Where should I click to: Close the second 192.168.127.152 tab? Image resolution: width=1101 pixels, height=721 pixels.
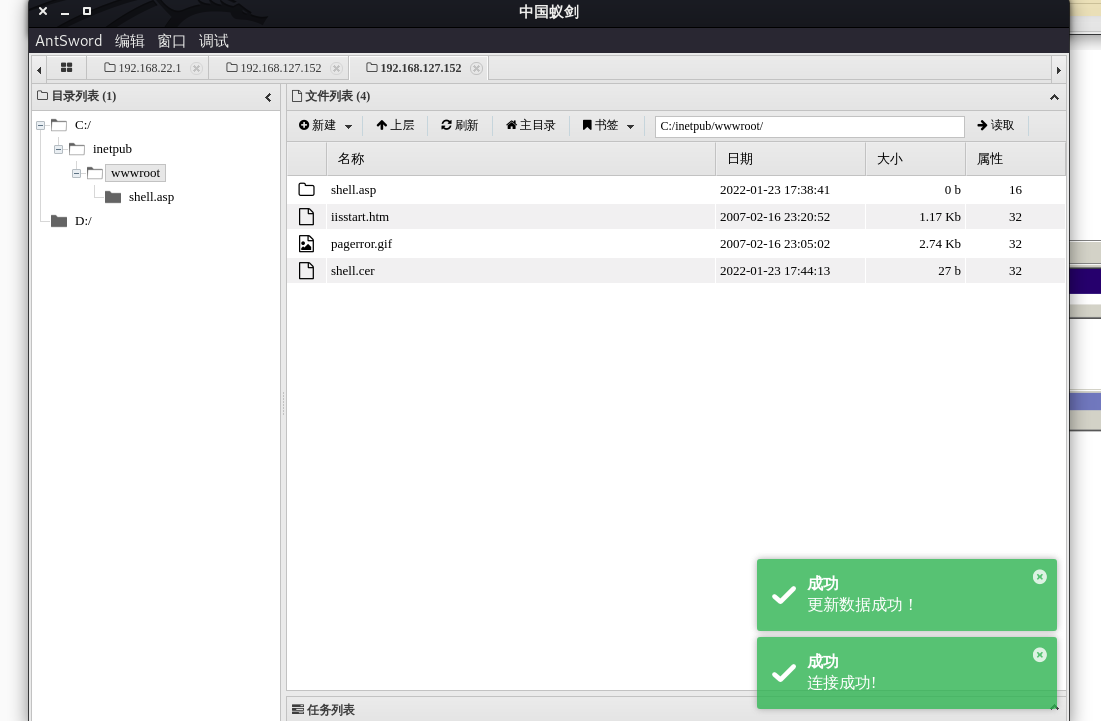pos(336,68)
